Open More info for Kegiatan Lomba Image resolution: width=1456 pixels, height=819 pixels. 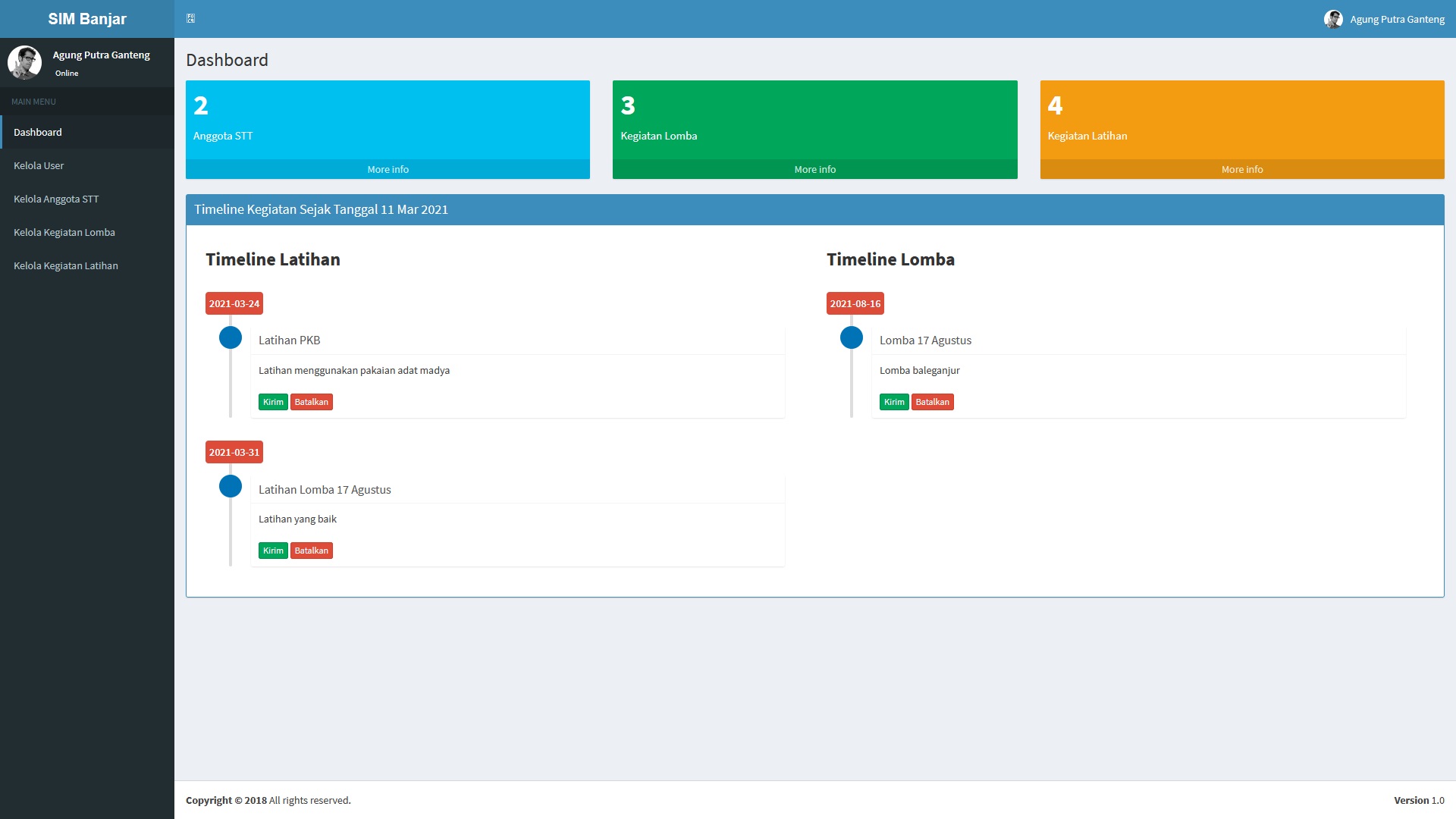pyautogui.click(x=814, y=169)
